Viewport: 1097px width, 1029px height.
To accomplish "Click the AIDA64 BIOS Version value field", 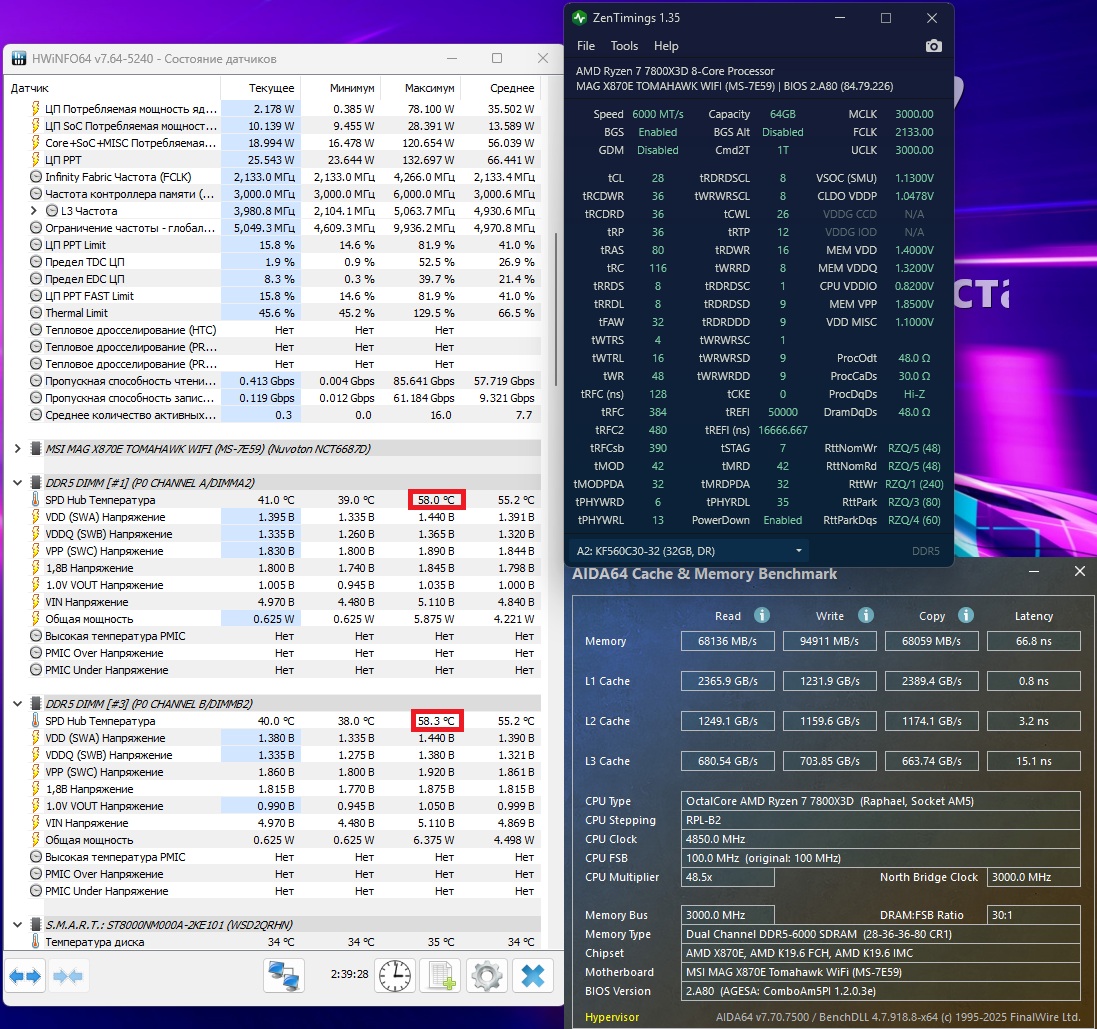I will pyautogui.click(x=881, y=991).
